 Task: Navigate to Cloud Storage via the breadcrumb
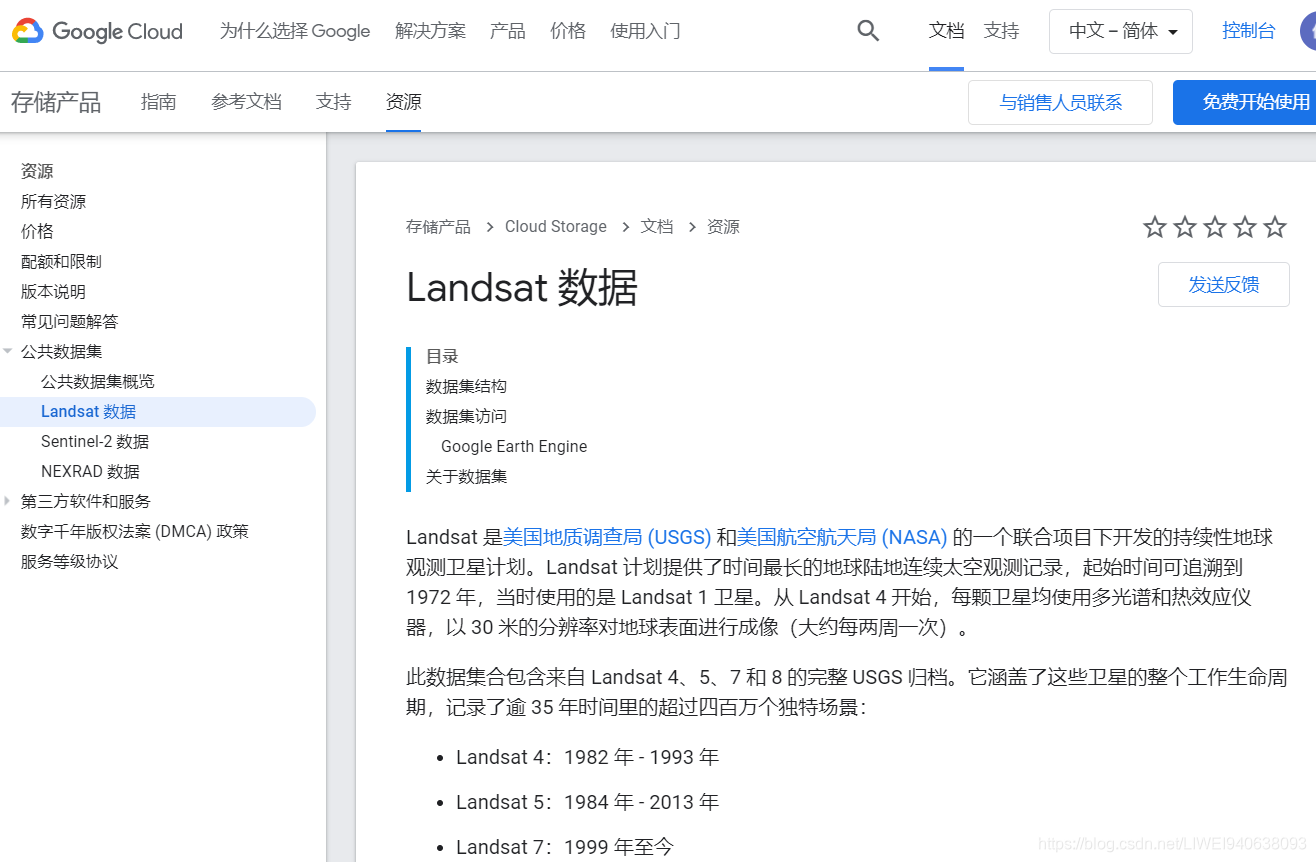(556, 226)
